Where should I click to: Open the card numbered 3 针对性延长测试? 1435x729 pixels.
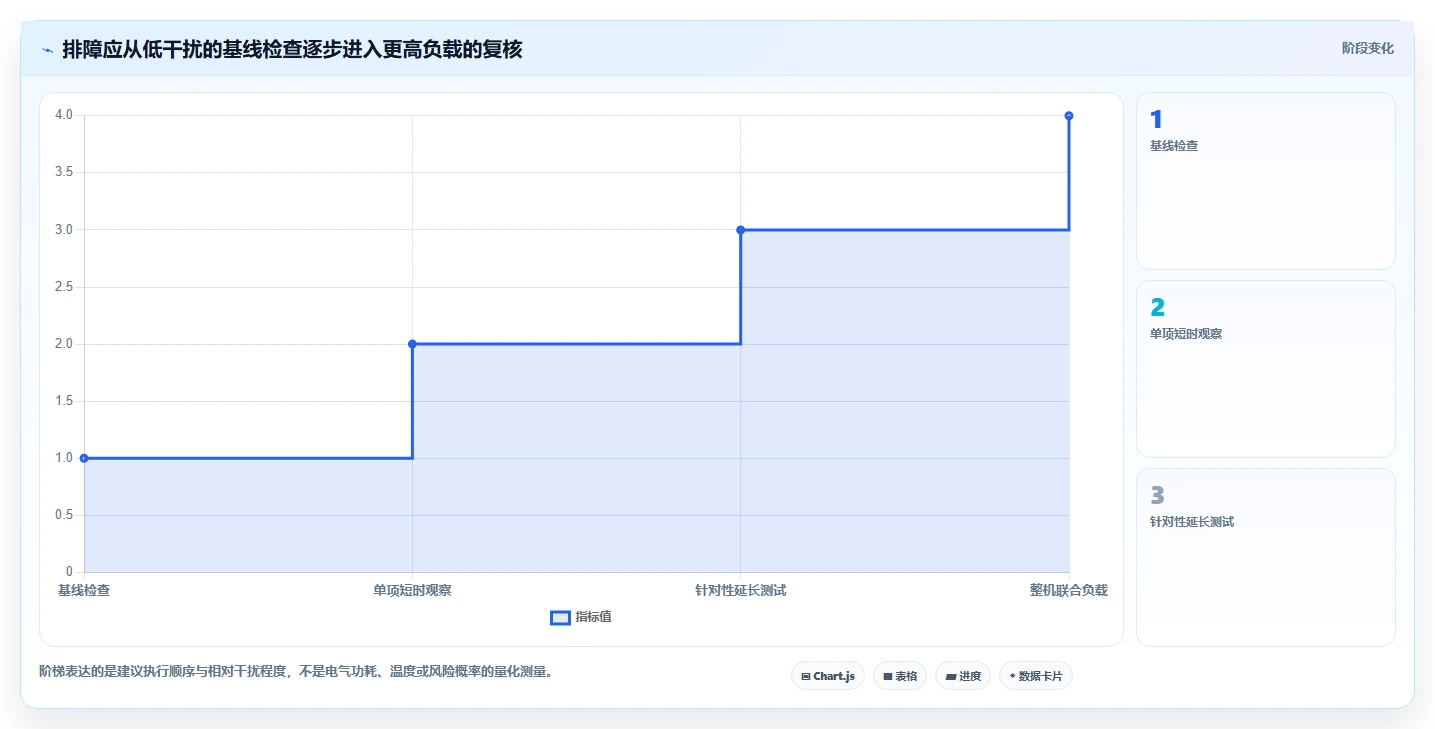(1265, 557)
